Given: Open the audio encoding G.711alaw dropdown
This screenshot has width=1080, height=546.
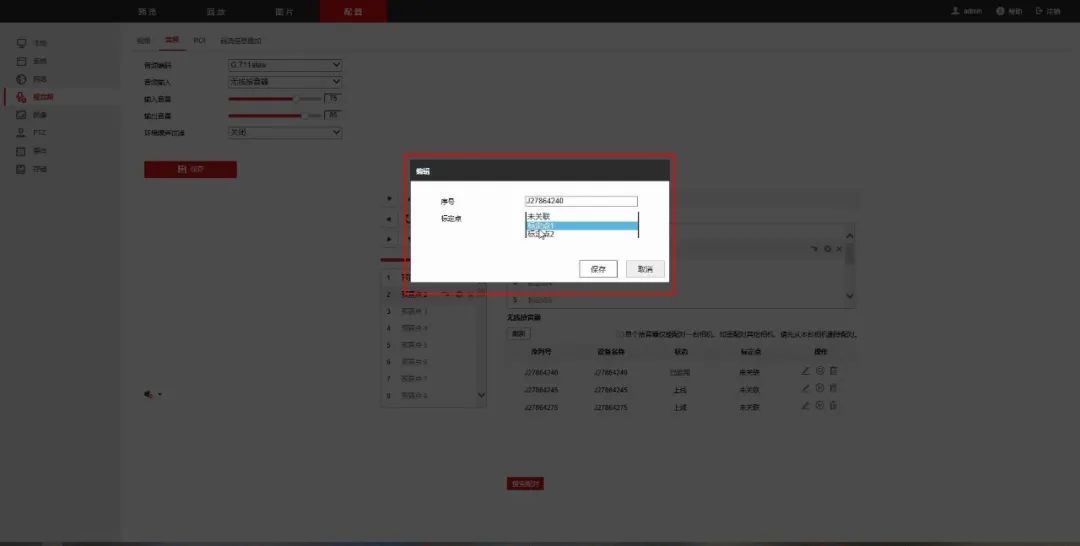Looking at the screenshot, I should (x=285, y=66).
